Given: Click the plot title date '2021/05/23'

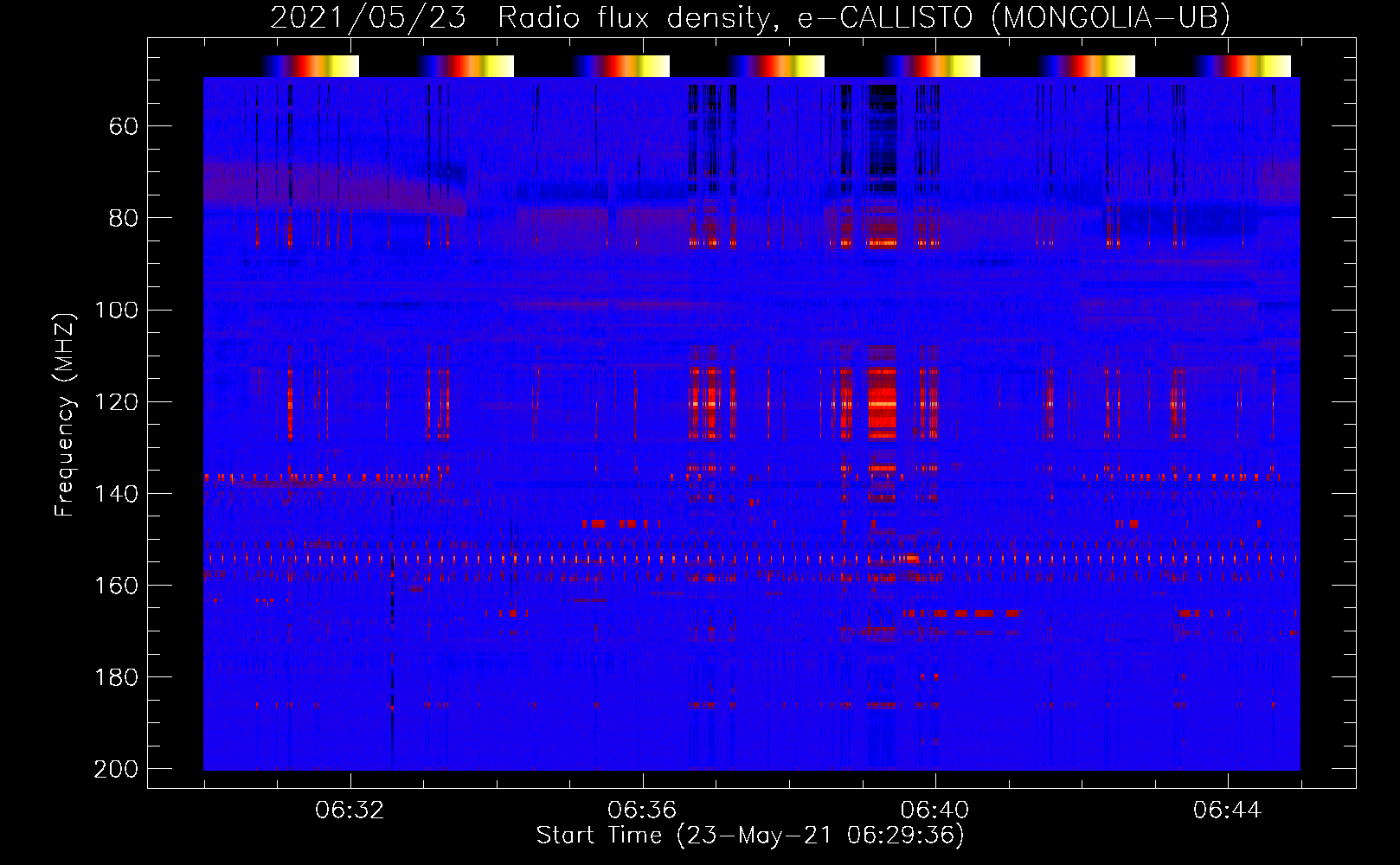Looking at the screenshot, I should tap(369, 17).
